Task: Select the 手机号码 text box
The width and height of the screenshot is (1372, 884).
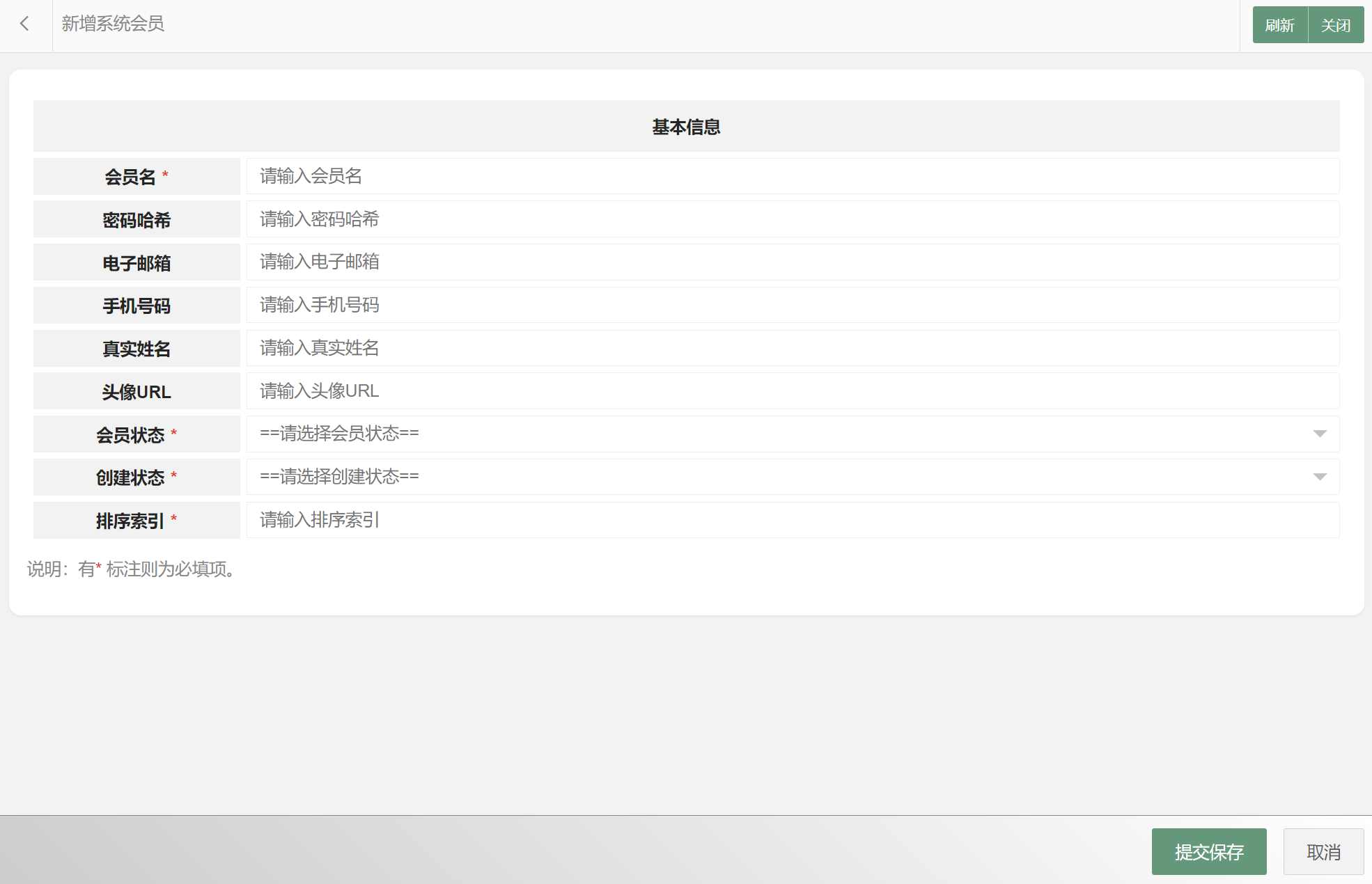Action: click(792, 305)
